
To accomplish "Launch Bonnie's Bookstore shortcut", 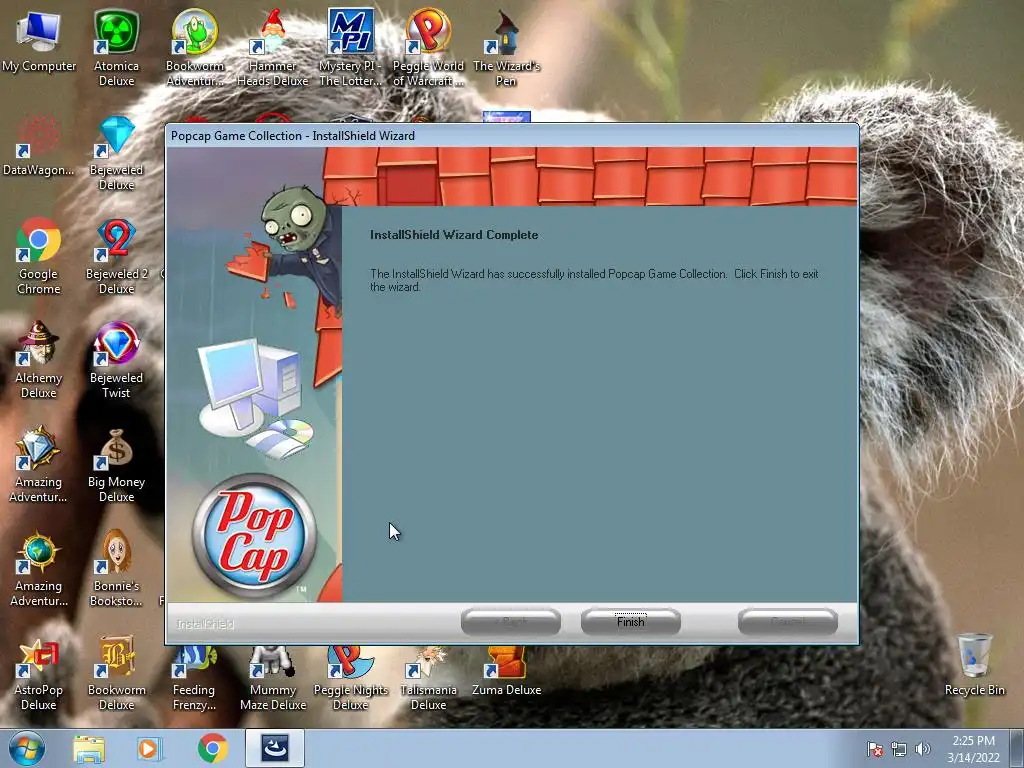I will coord(116,568).
